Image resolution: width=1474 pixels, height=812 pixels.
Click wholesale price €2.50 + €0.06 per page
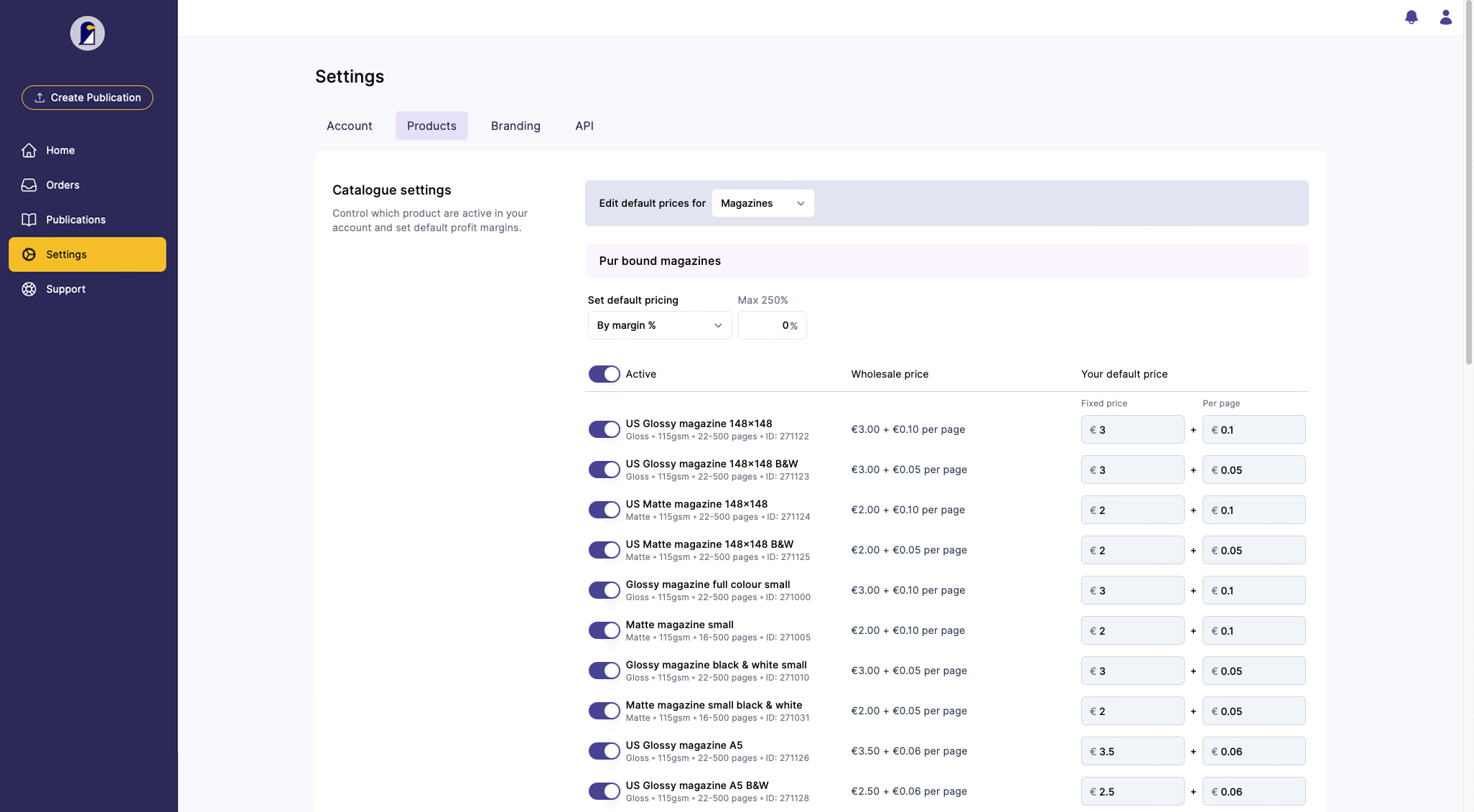[909, 791]
